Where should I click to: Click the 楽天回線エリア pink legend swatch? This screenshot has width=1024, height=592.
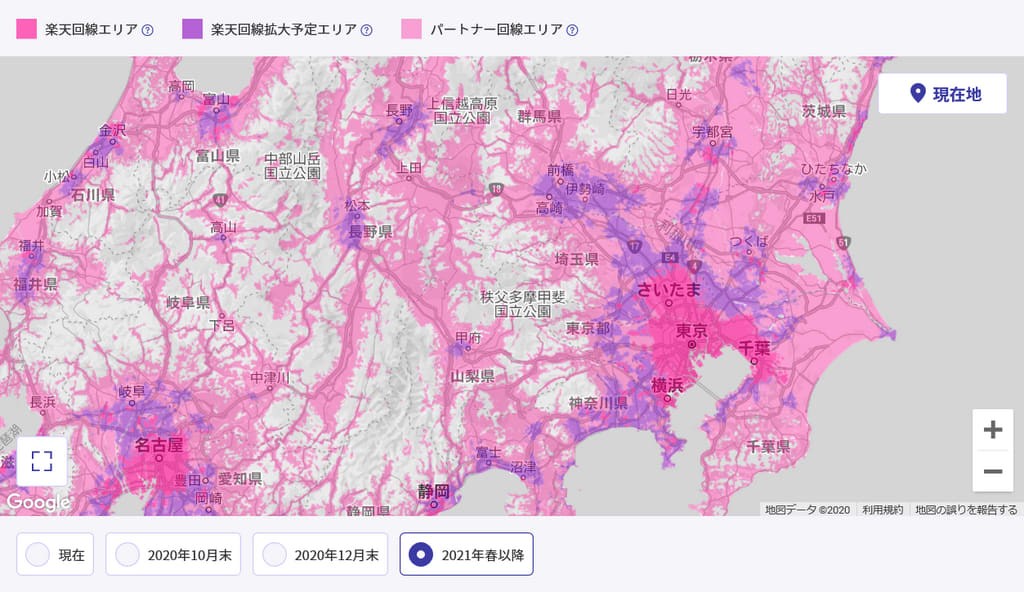[x=26, y=29]
